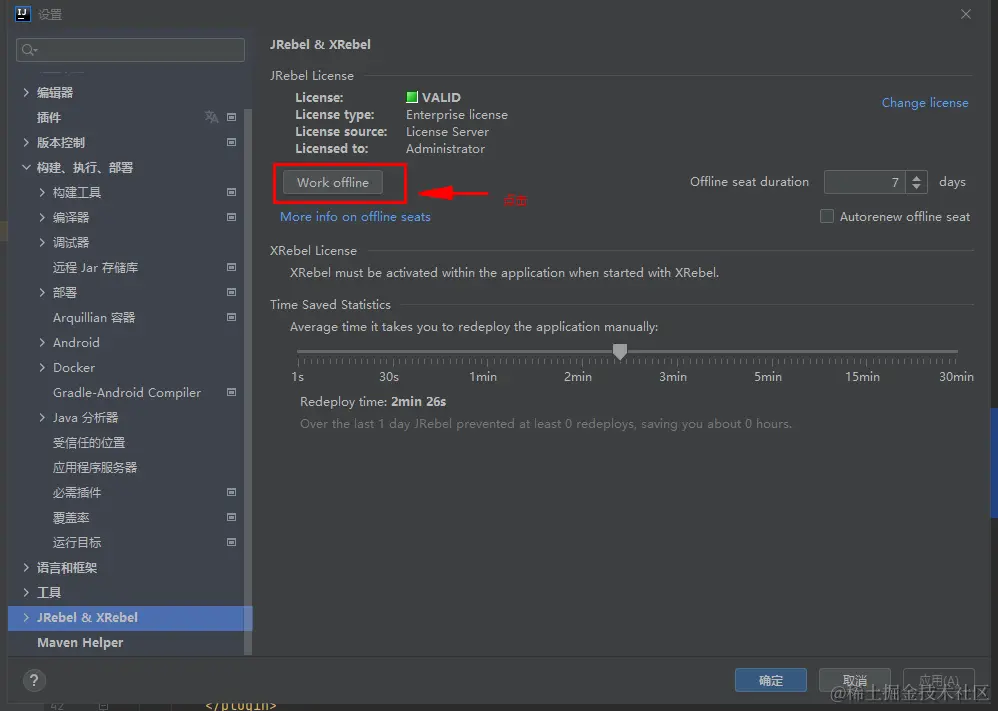Click the 应用(A) apply button
Viewport: 998px width, 711px height.
[939, 680]
